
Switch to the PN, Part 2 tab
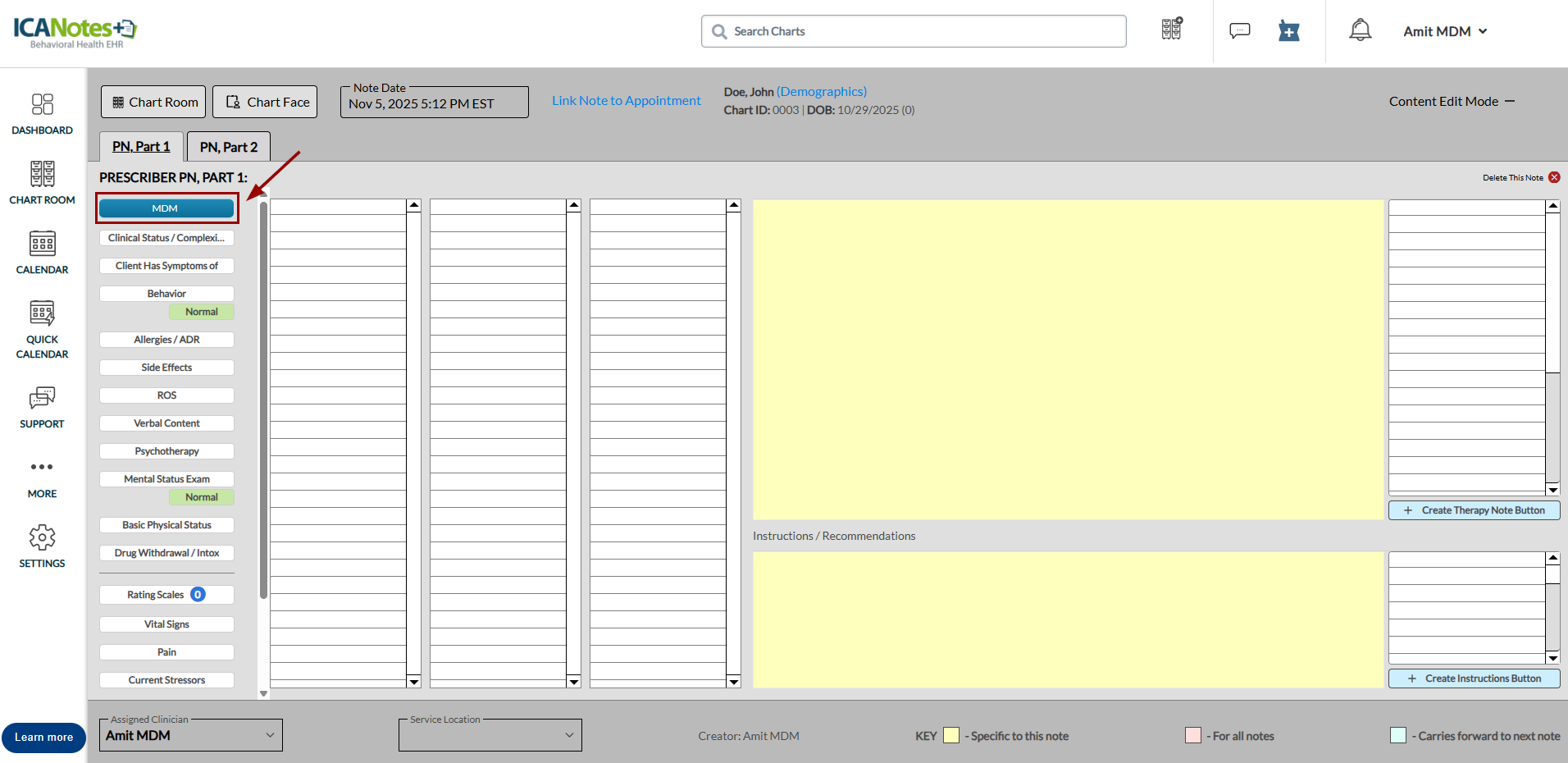pyautogui.click(x=228, y=146)
